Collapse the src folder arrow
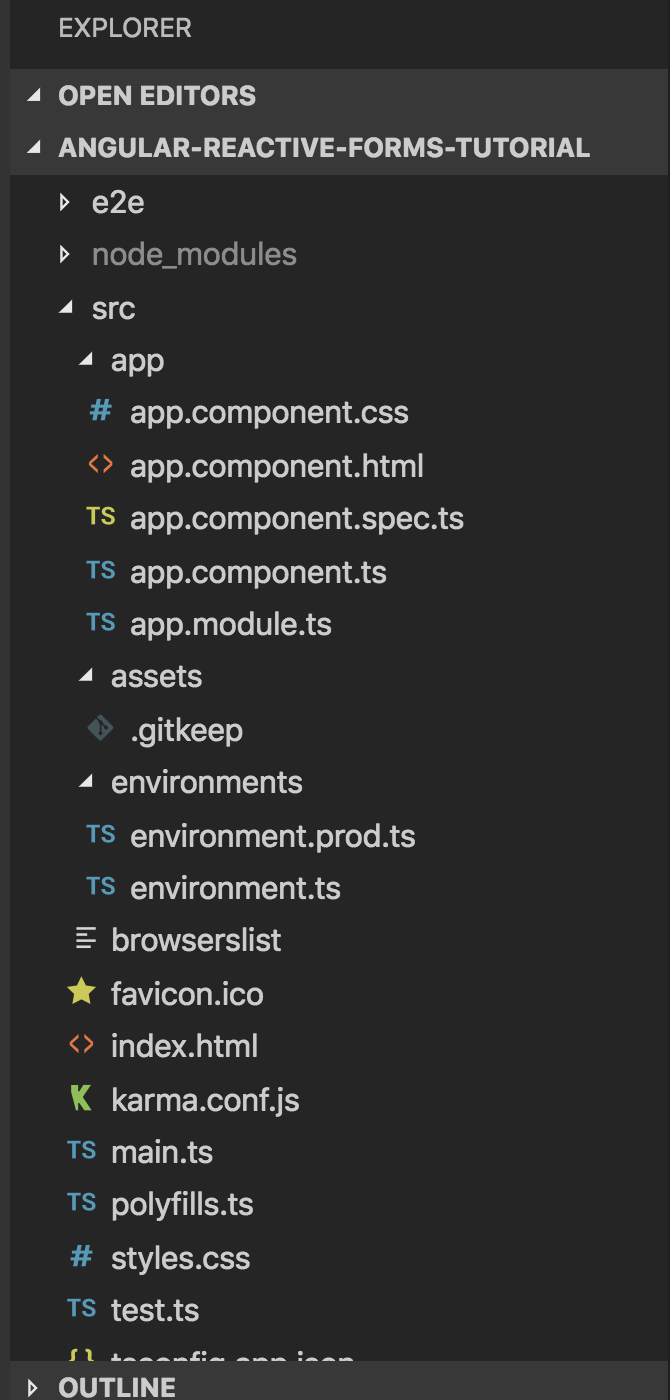 [66, 309]
